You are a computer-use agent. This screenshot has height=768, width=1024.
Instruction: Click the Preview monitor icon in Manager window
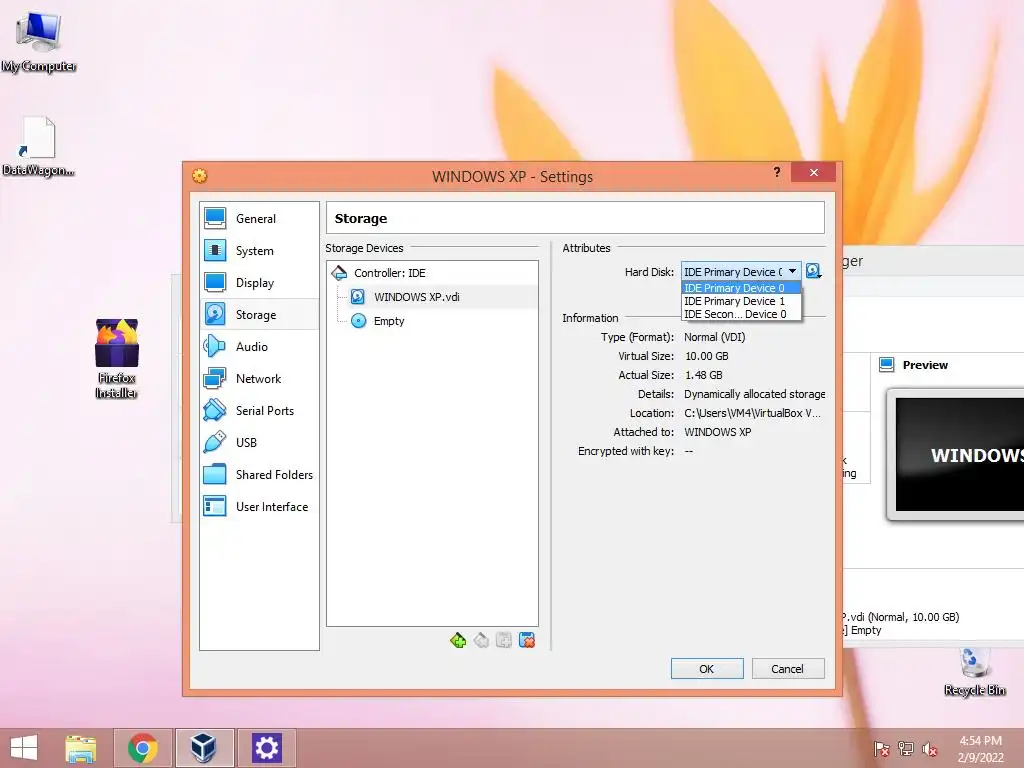[886, 364]
